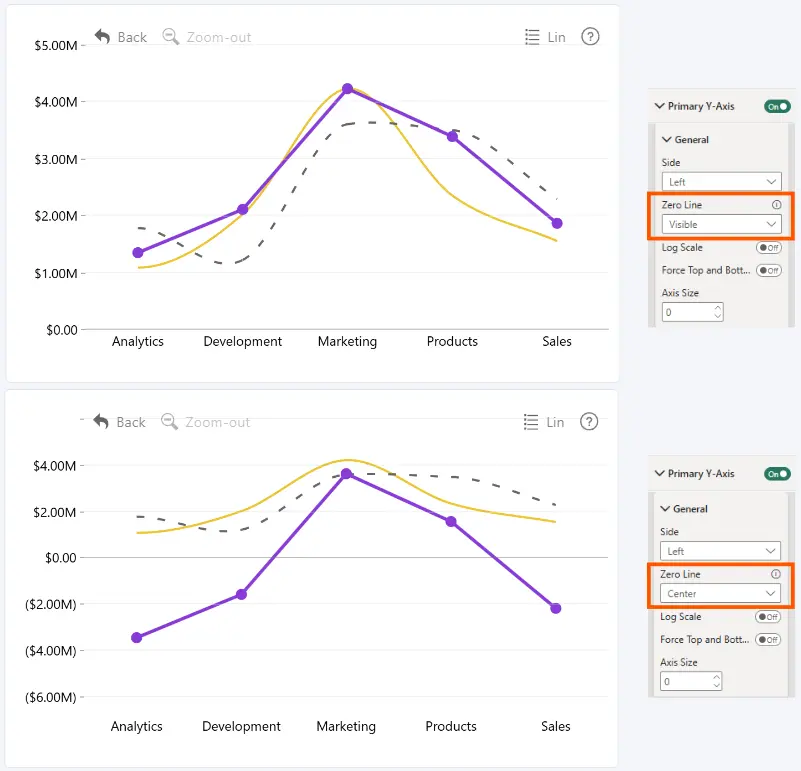Click the Zoom-out magnifier in bottom chart
The height and width of the screenshot is (771, 801).
170,422
